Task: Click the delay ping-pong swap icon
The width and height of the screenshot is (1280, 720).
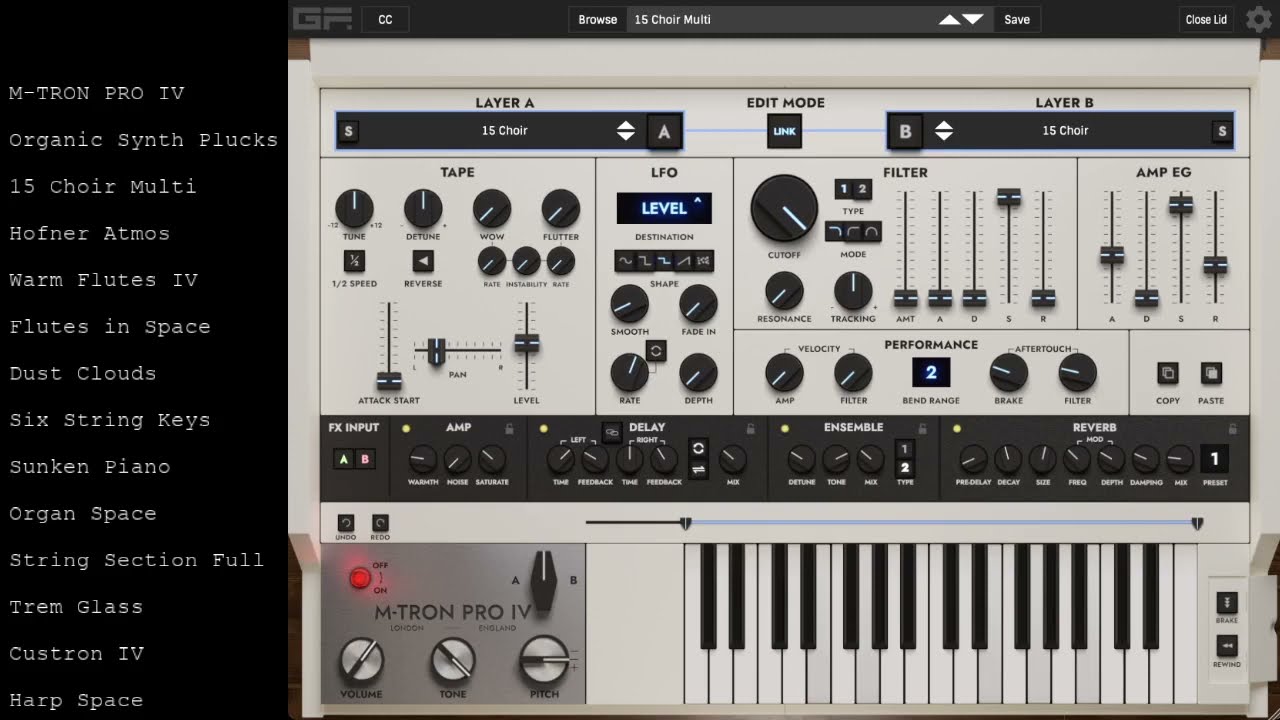Action: (698, 471)
